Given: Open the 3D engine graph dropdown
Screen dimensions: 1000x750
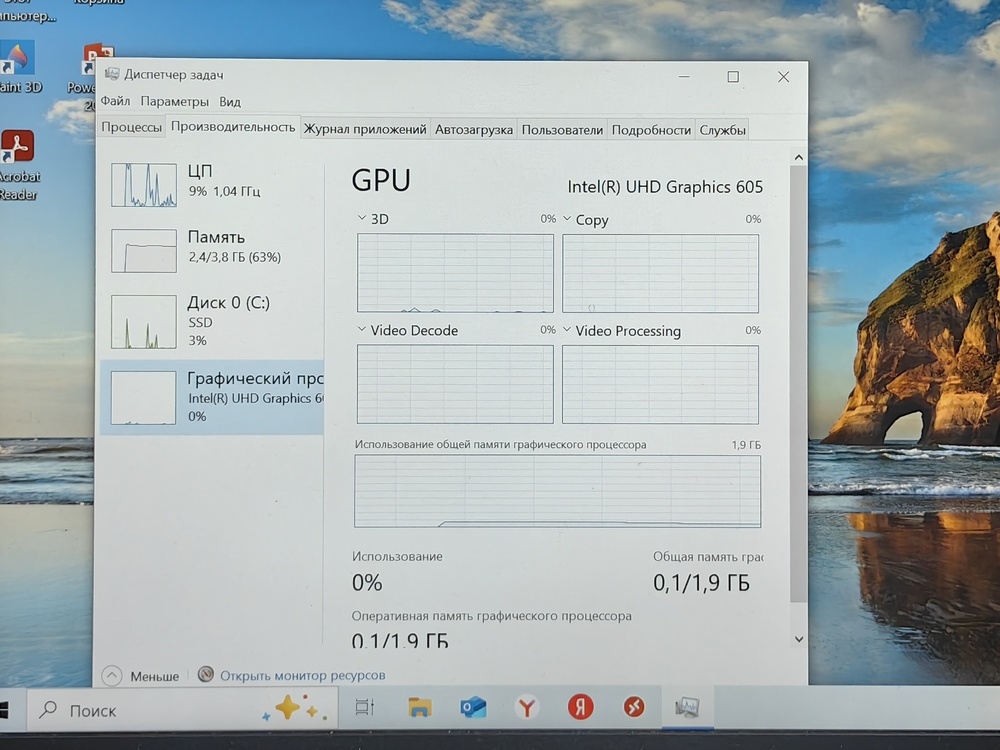Looking at the screenshot, I should pyautogui.click(x=362, y=218).
